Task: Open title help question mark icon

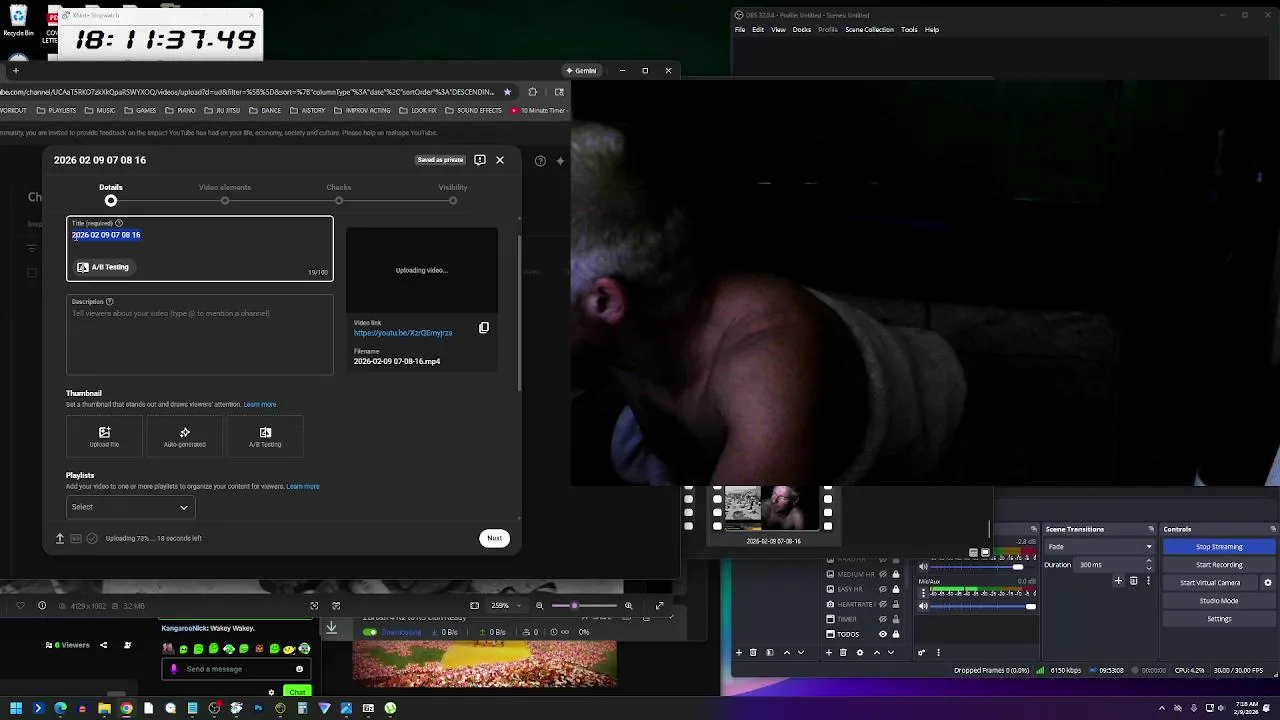Action: click(x=119, y=223)
